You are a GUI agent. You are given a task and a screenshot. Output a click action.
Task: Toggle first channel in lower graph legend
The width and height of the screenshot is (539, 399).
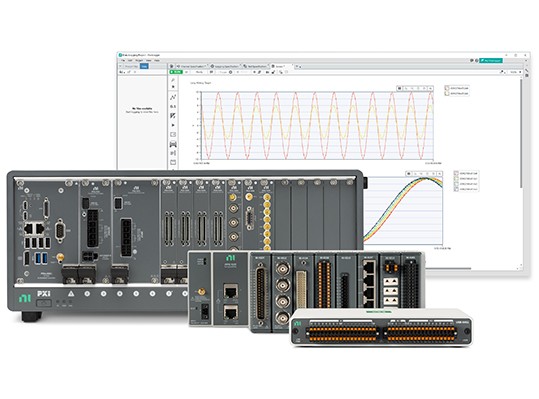456,173
